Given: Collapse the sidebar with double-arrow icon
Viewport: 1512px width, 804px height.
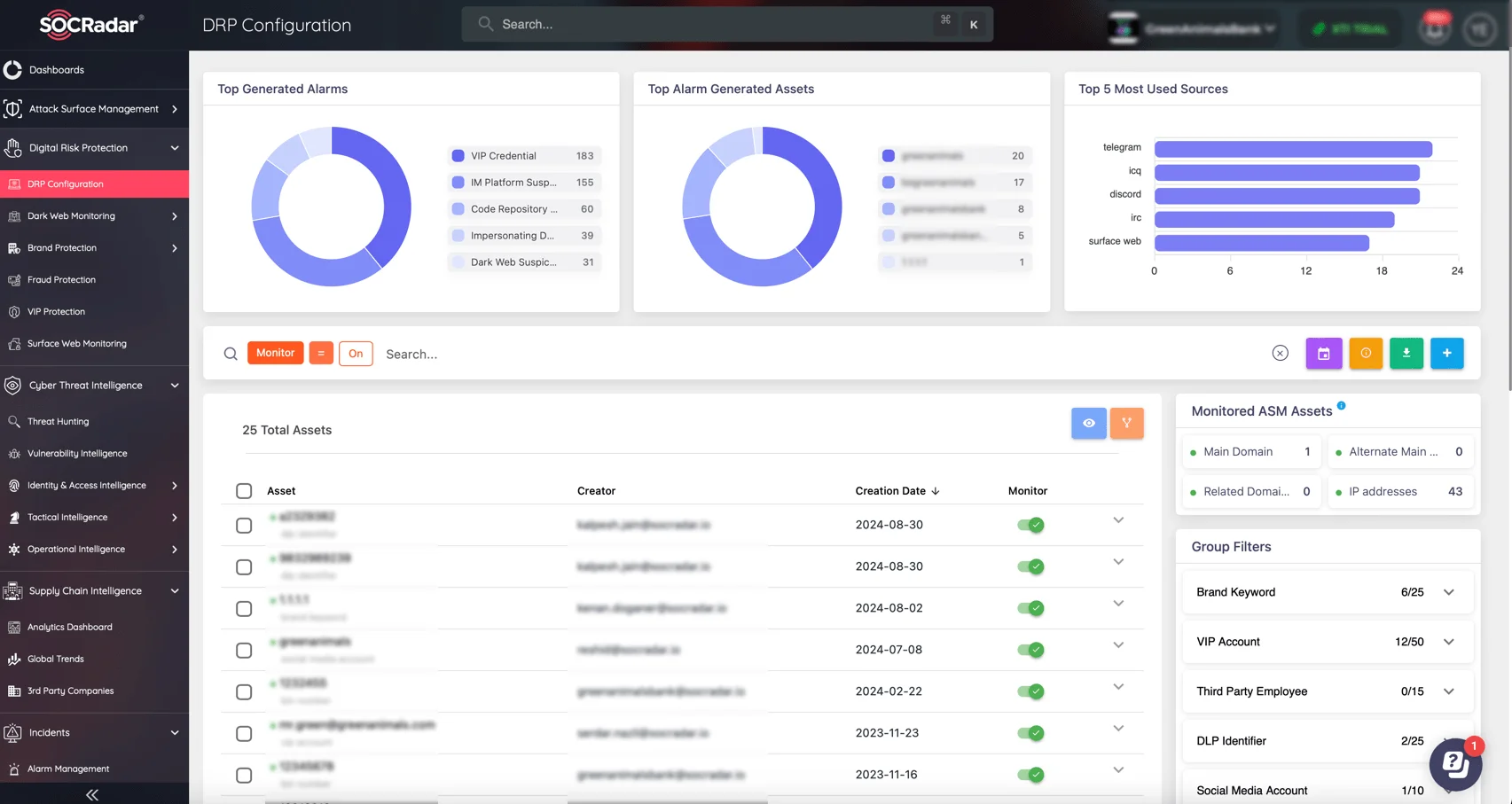Looking at the screenshot, I should pyautogui.click(x=92, y=794).
